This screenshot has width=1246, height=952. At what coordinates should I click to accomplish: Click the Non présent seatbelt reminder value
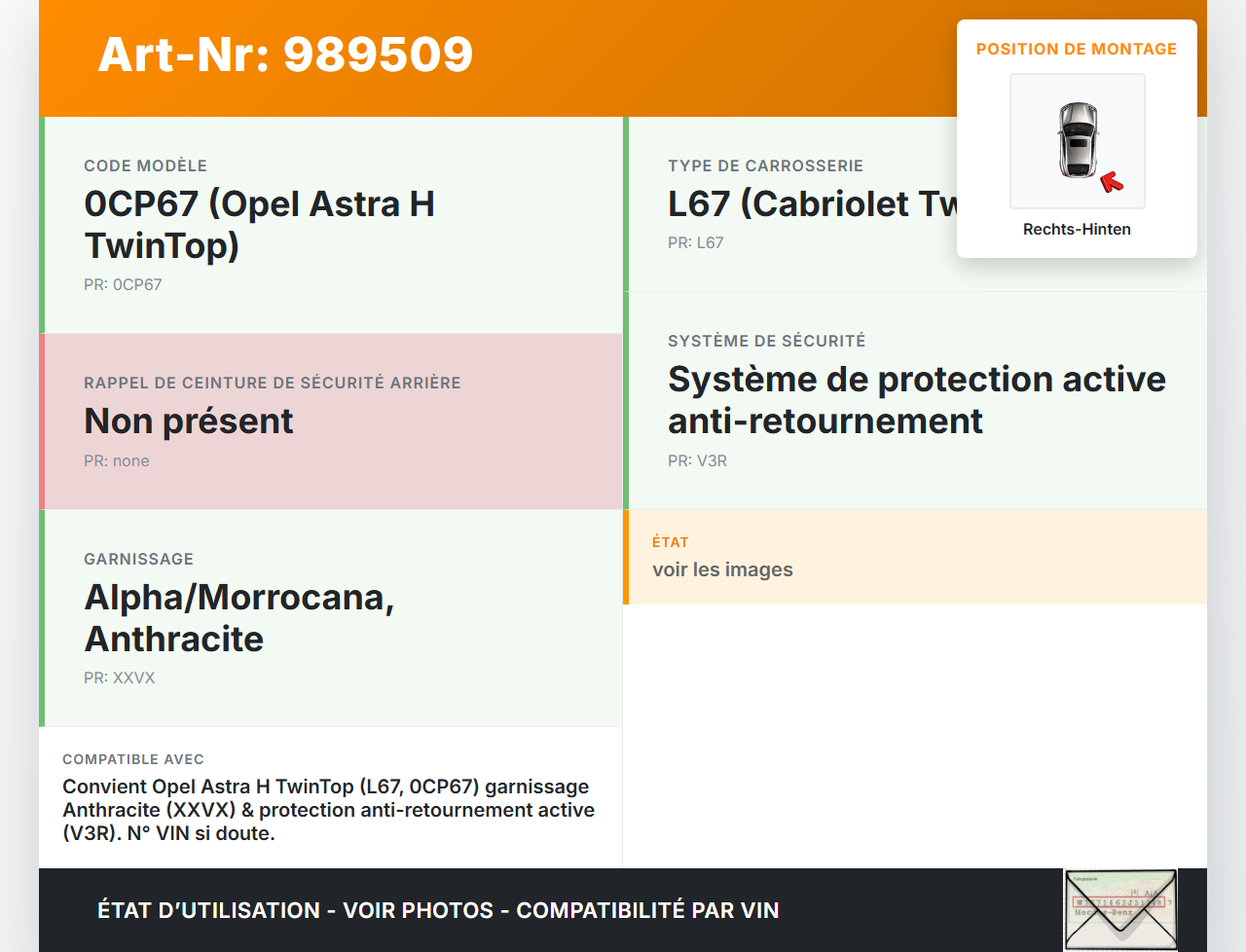tap(189, 421)
